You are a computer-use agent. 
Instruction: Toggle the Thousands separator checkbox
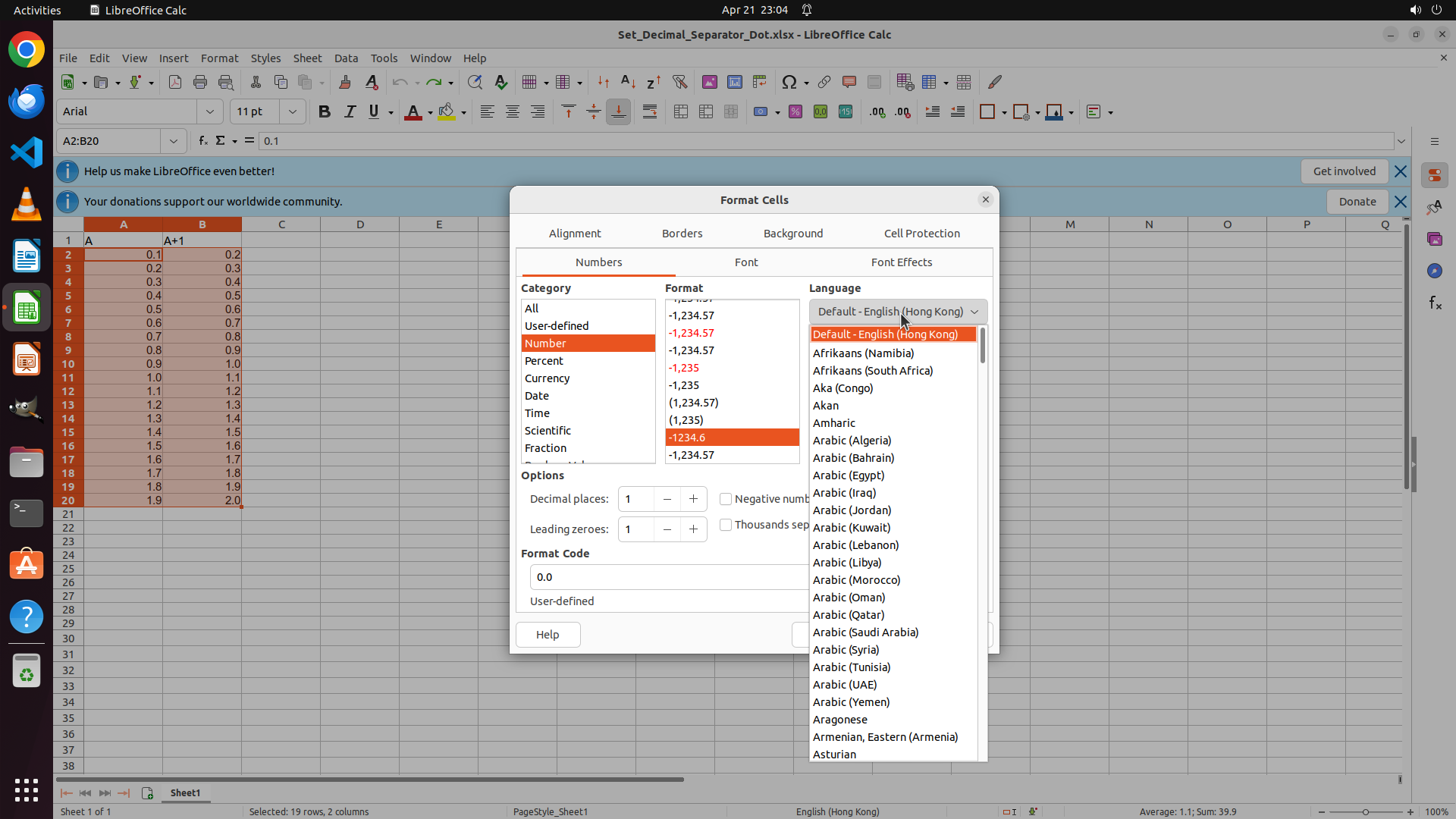(x=726, y=525)
